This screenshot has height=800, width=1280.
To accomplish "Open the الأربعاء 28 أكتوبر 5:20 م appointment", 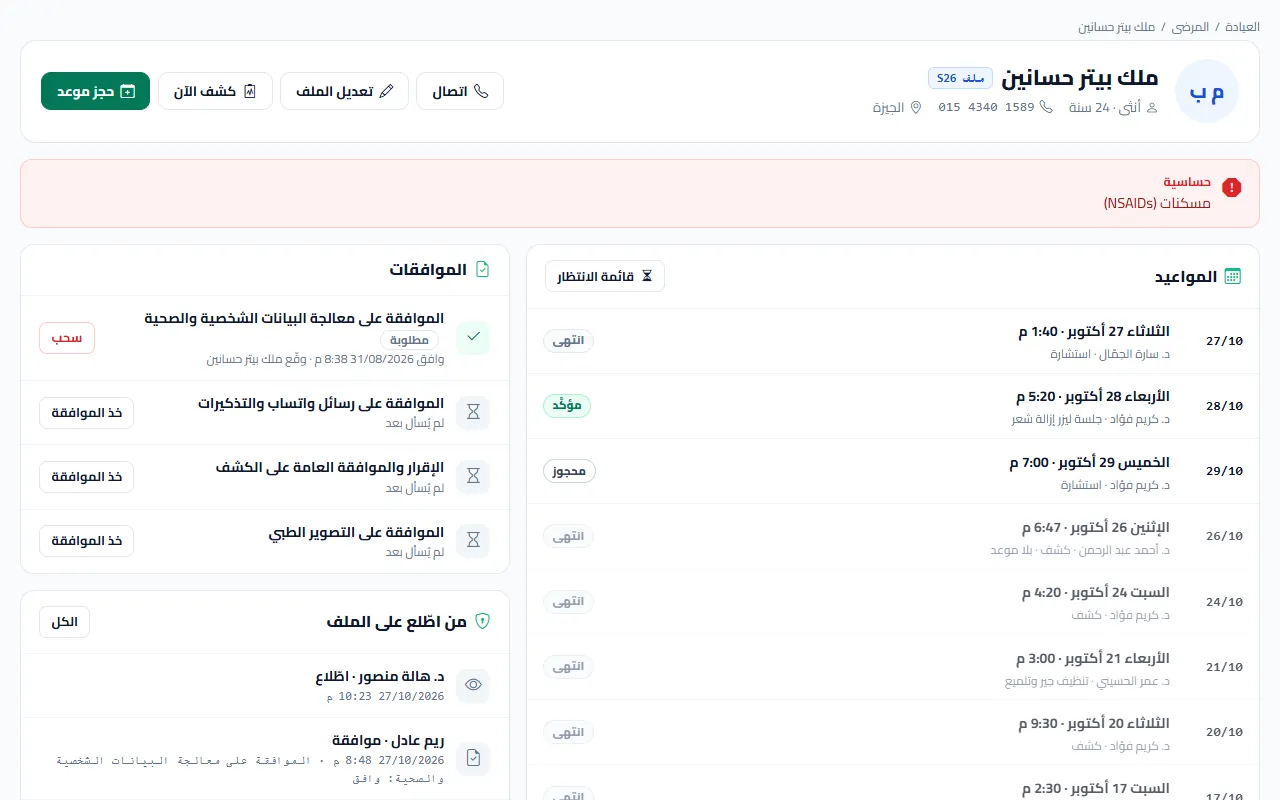I will coord(893,406).
